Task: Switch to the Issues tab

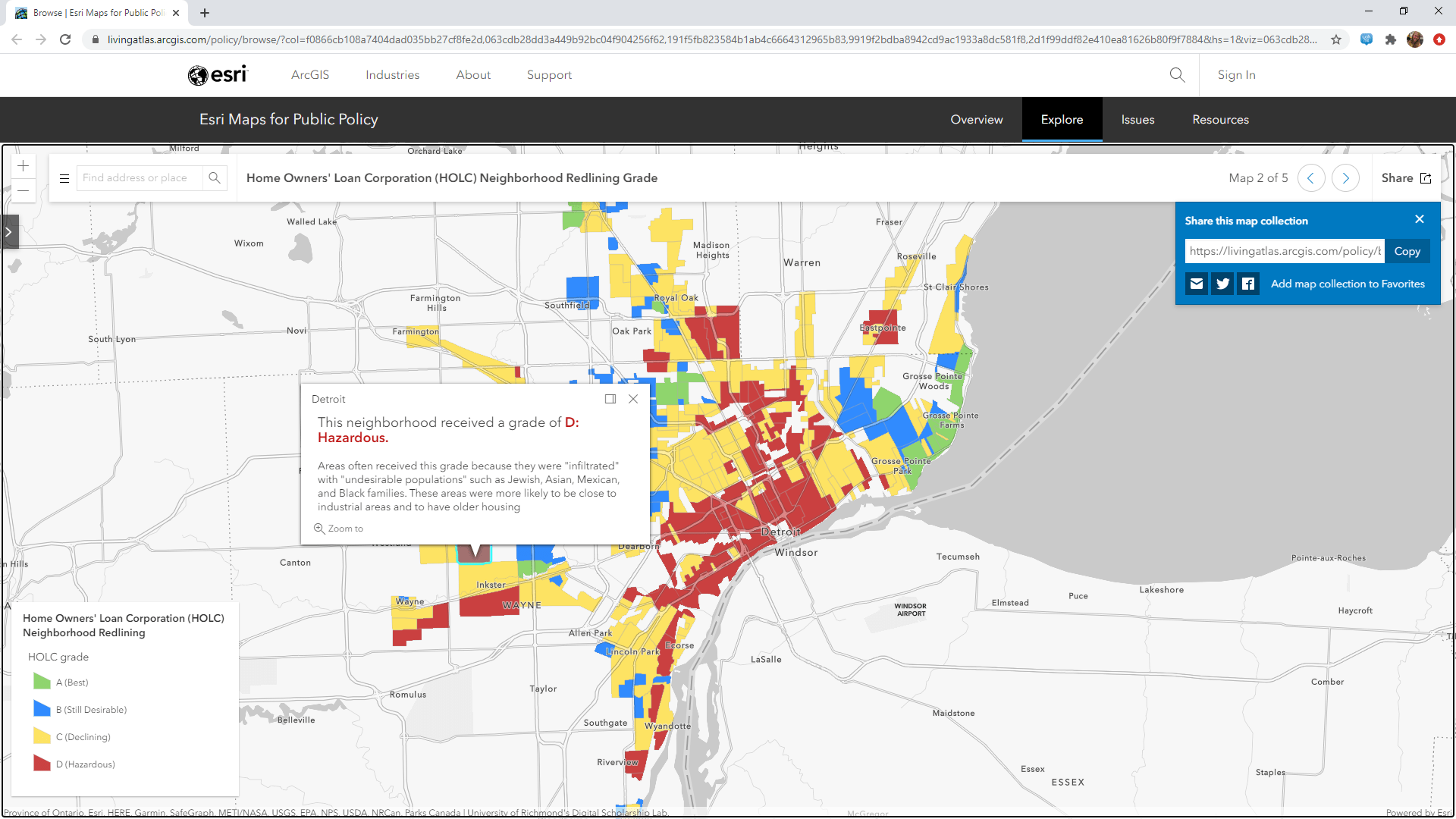Action: (x=1137, y=120)
